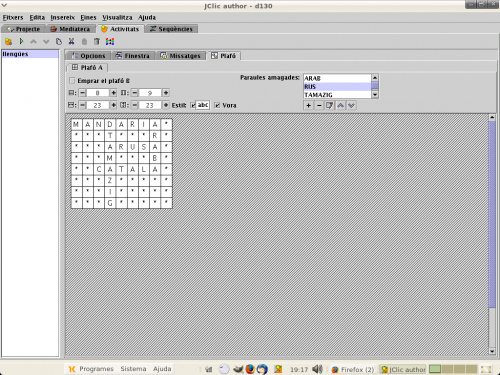The height and width of the screenshot is (375, 500).
Task: Click the board panel scroll down arrow
Action: pyautogui.click(x=492, y=351)
